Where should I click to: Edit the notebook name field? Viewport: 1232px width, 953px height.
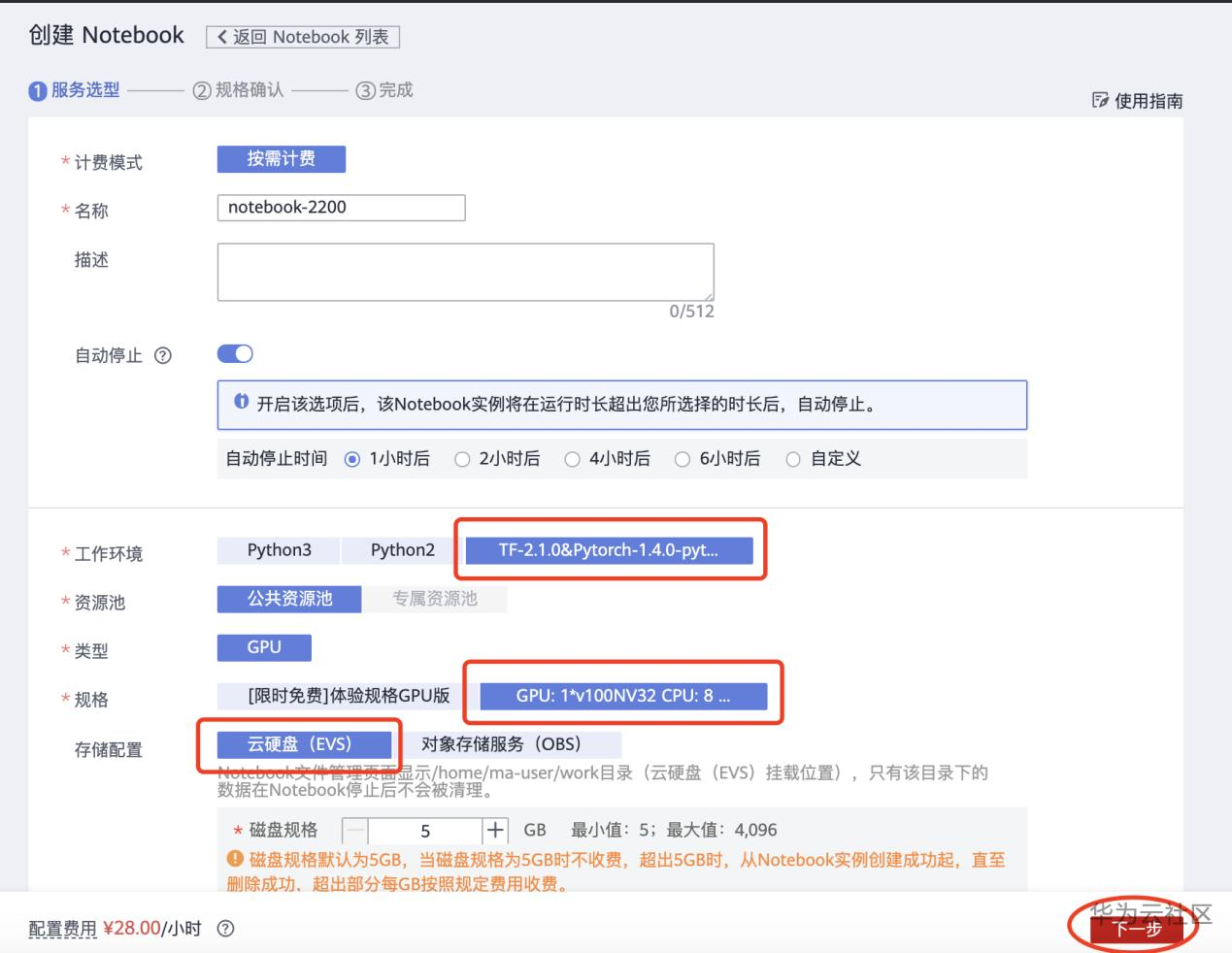(341, 208)
